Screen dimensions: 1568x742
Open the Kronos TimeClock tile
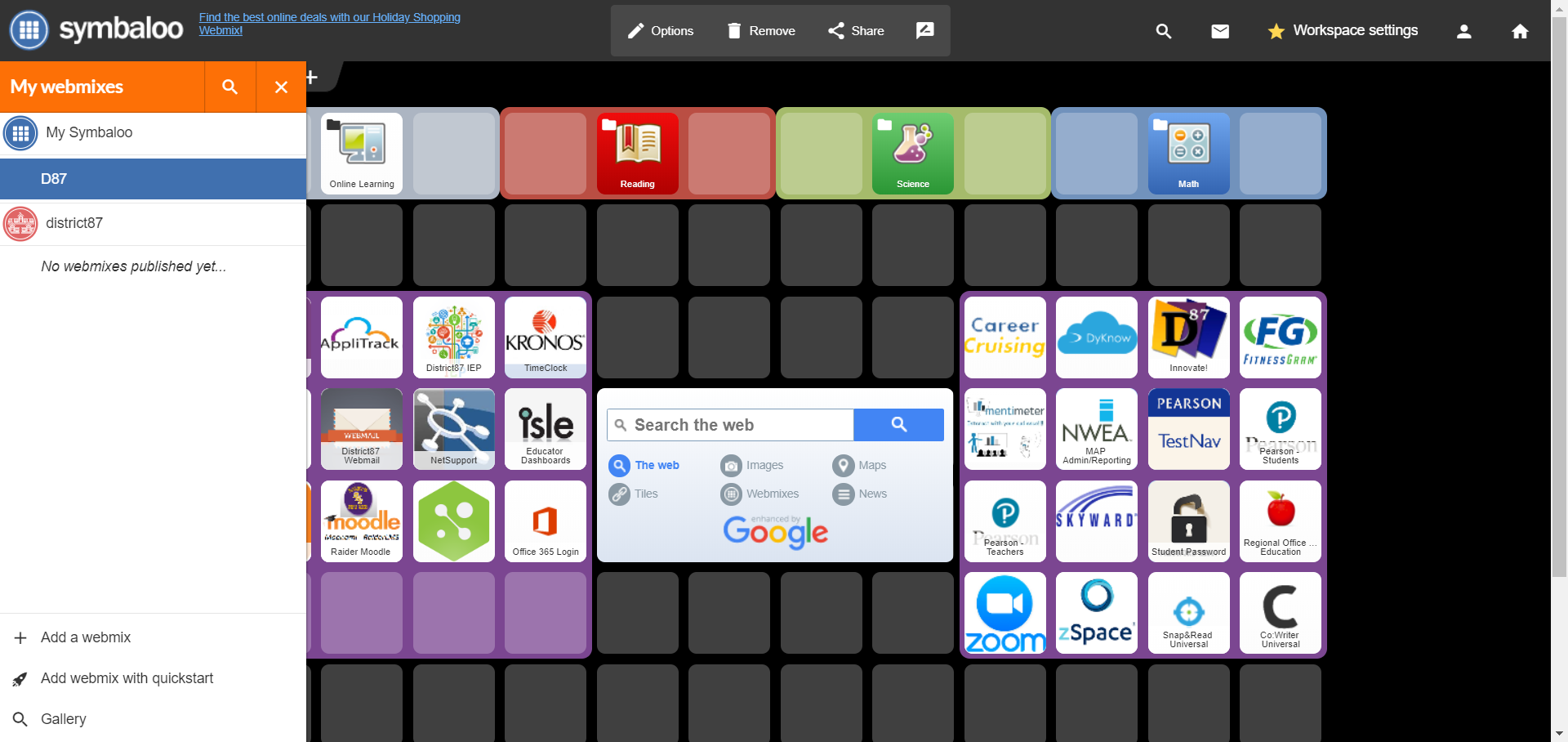pos(546,337)
